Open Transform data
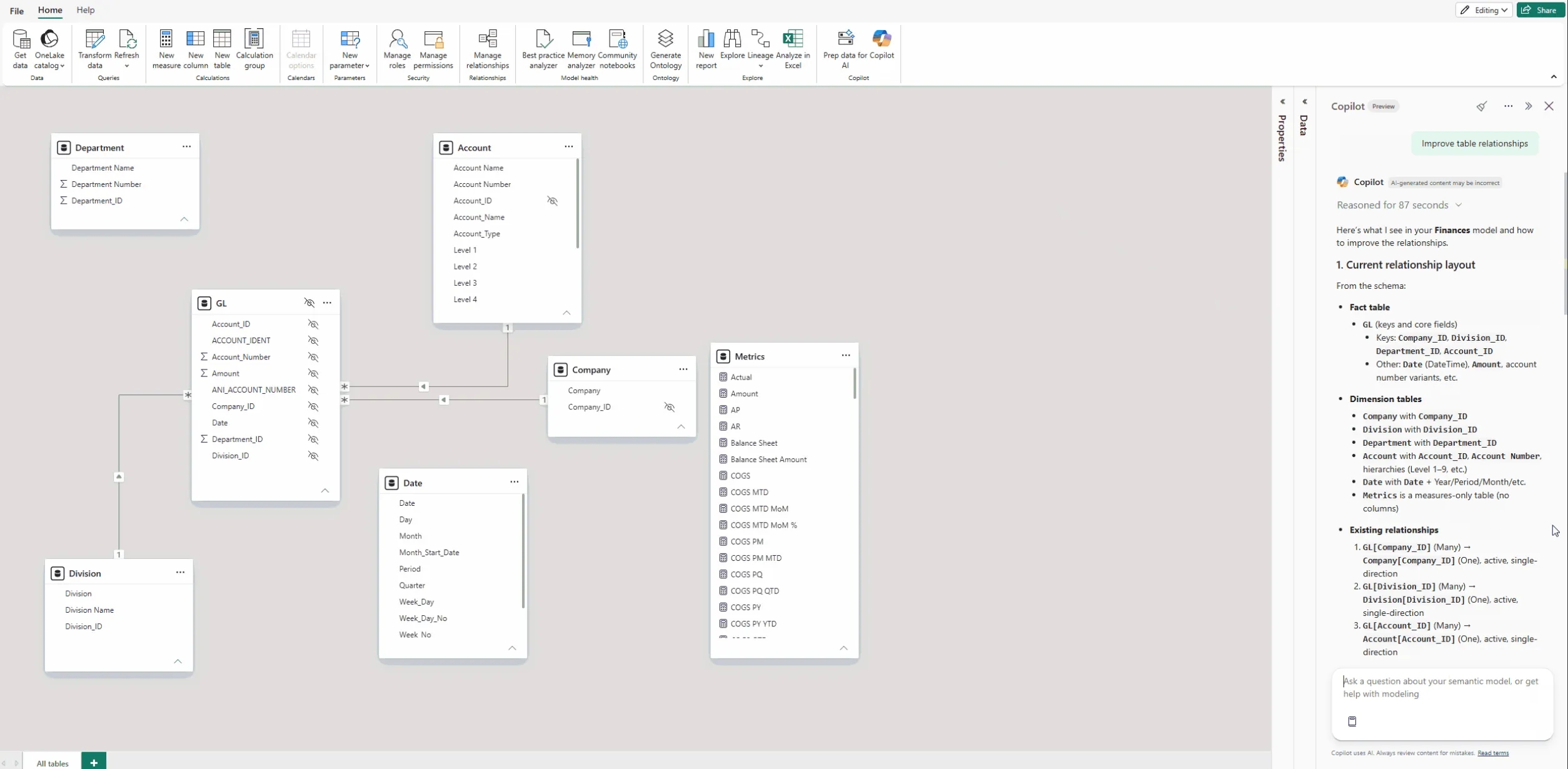The height and width of the screenshot is (769, 1568). [95, 49]
